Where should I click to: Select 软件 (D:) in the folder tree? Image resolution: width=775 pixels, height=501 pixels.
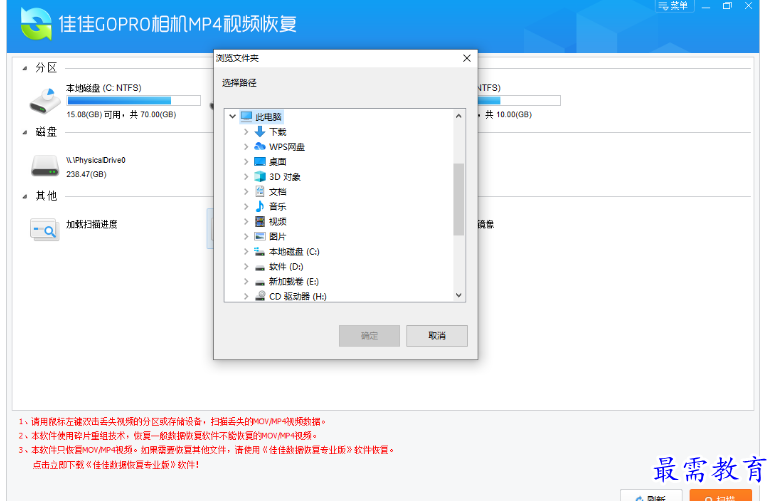[286, 266]
